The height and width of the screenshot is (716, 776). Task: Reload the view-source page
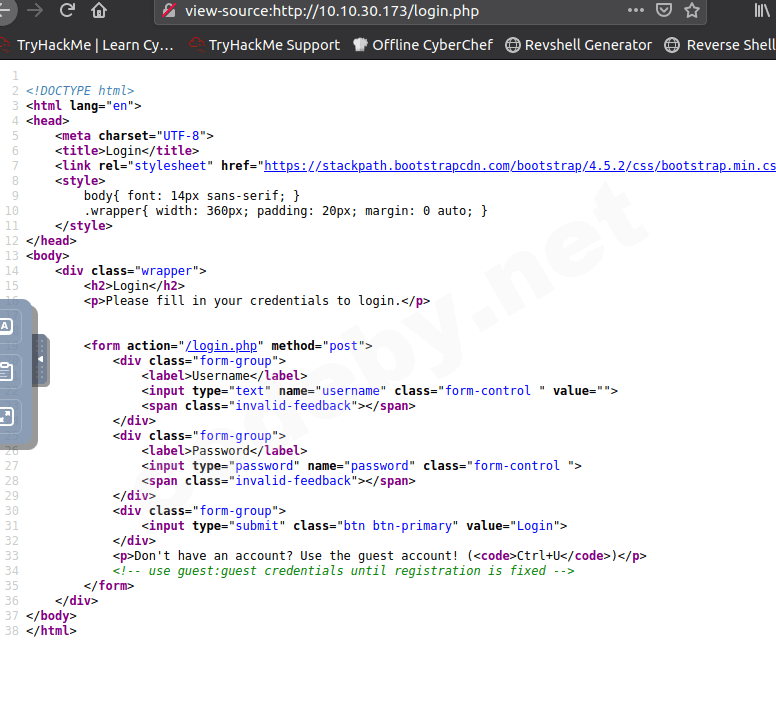click(x=67, y=10)
